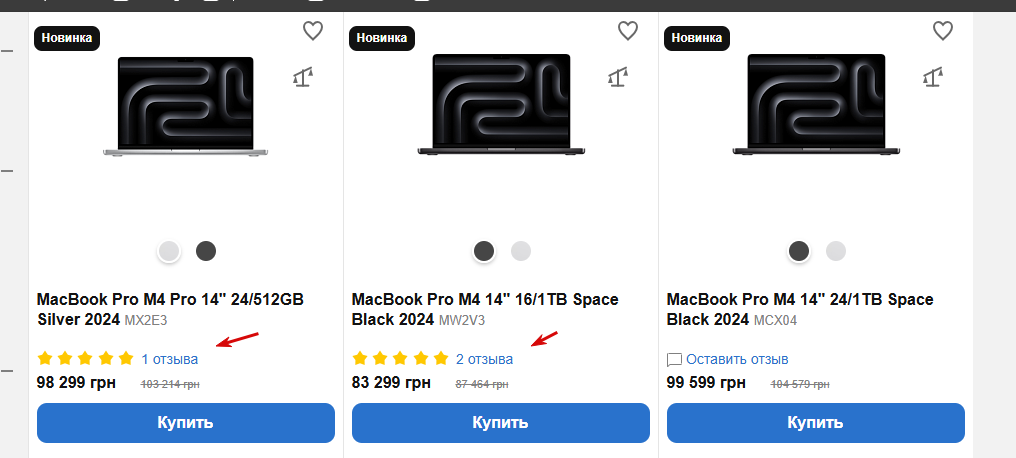Click Купить for MacBook priced 83 299 грн
This screenshot has width=1016, height=458.
(500, 422)
